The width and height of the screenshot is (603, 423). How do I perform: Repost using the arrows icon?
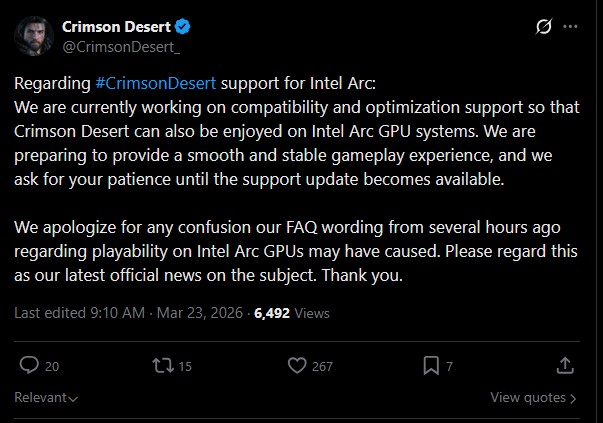pyautogui.click(x=159, y=366)
